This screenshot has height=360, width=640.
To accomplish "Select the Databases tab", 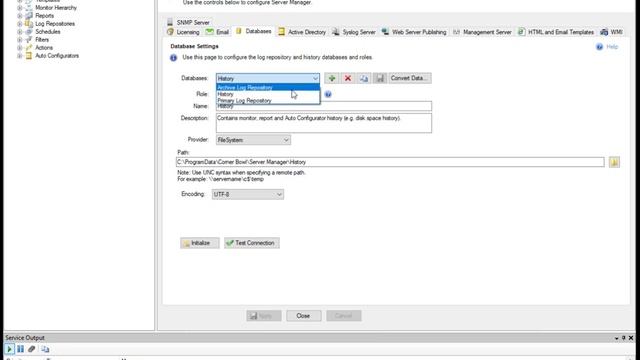I will point(253,31).
